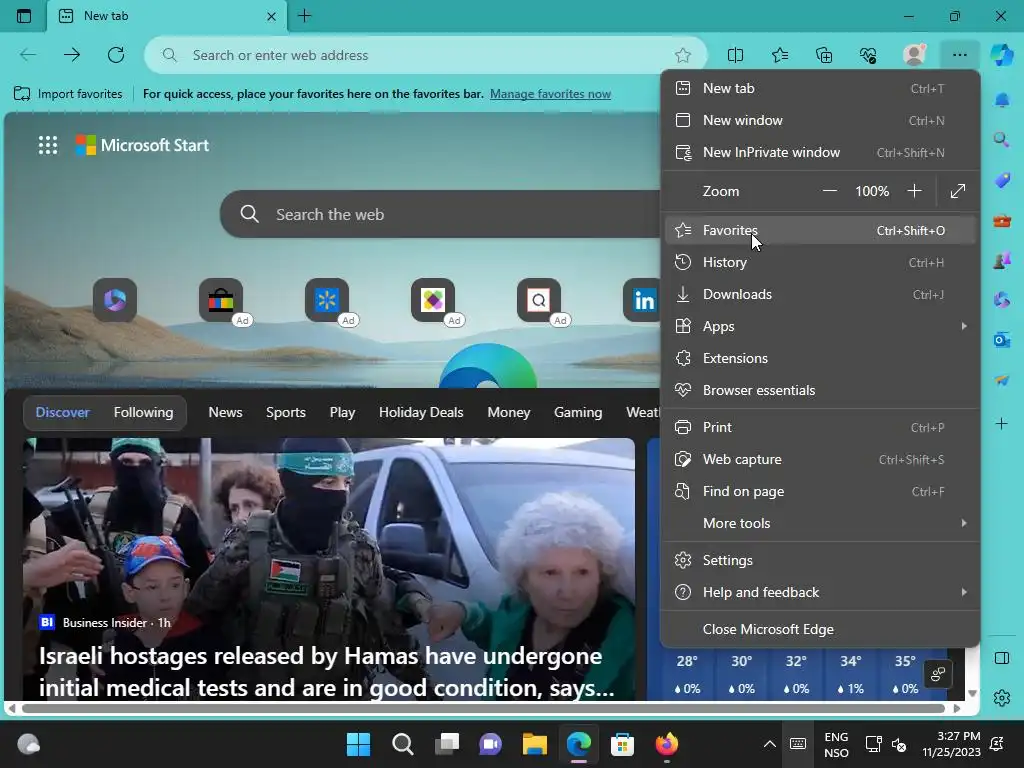This screenshot has width=1024, height=768.
Task: Click the Forward navigation arrow
Action: click(72, 55)
